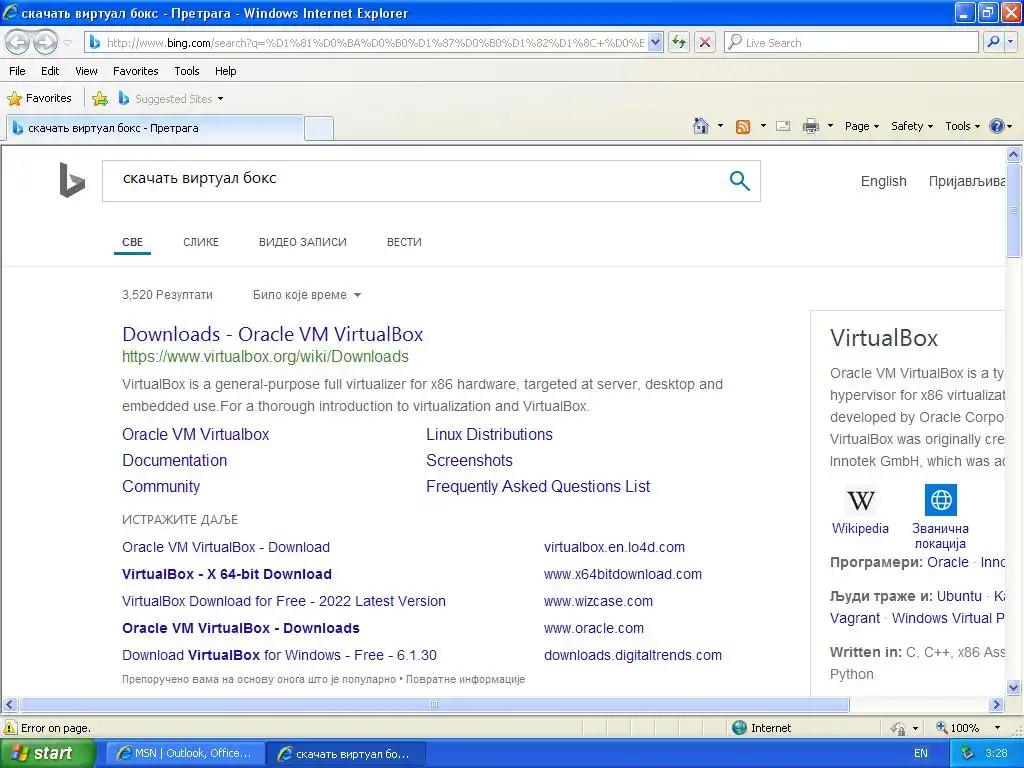Open Download VirtualBox for Windows 6.1.30 link
Screen dimensions: 1024x768
[x=280, y=655]
